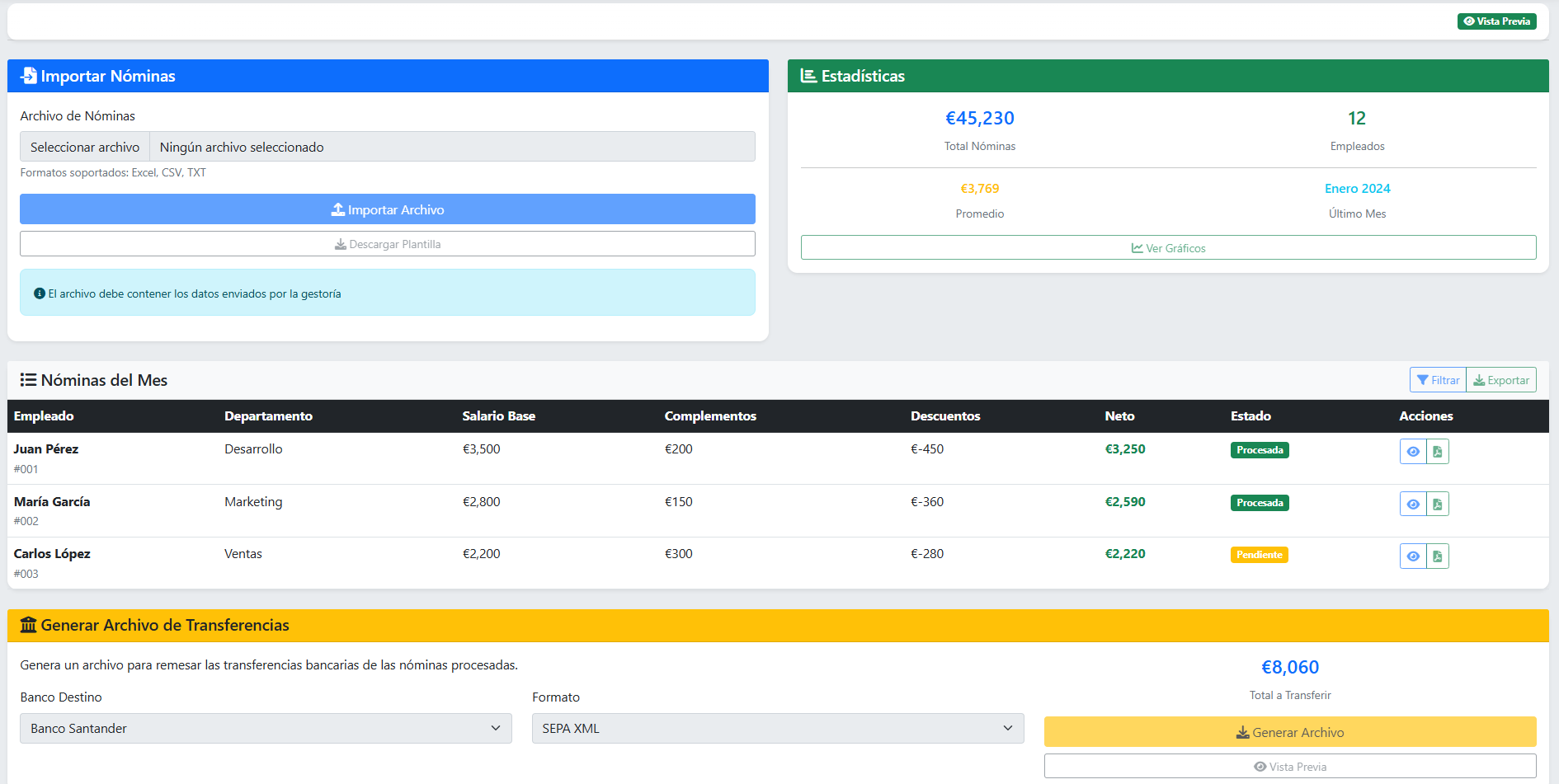Select the Empleado column header
The image size is (1559, 784).
(x=44, y=416)
